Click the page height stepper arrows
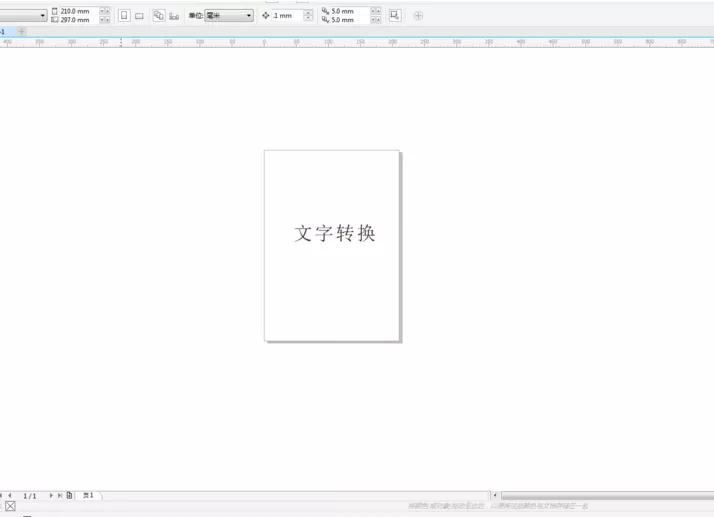This screenshot has width=714, height=517. (105, 20)
